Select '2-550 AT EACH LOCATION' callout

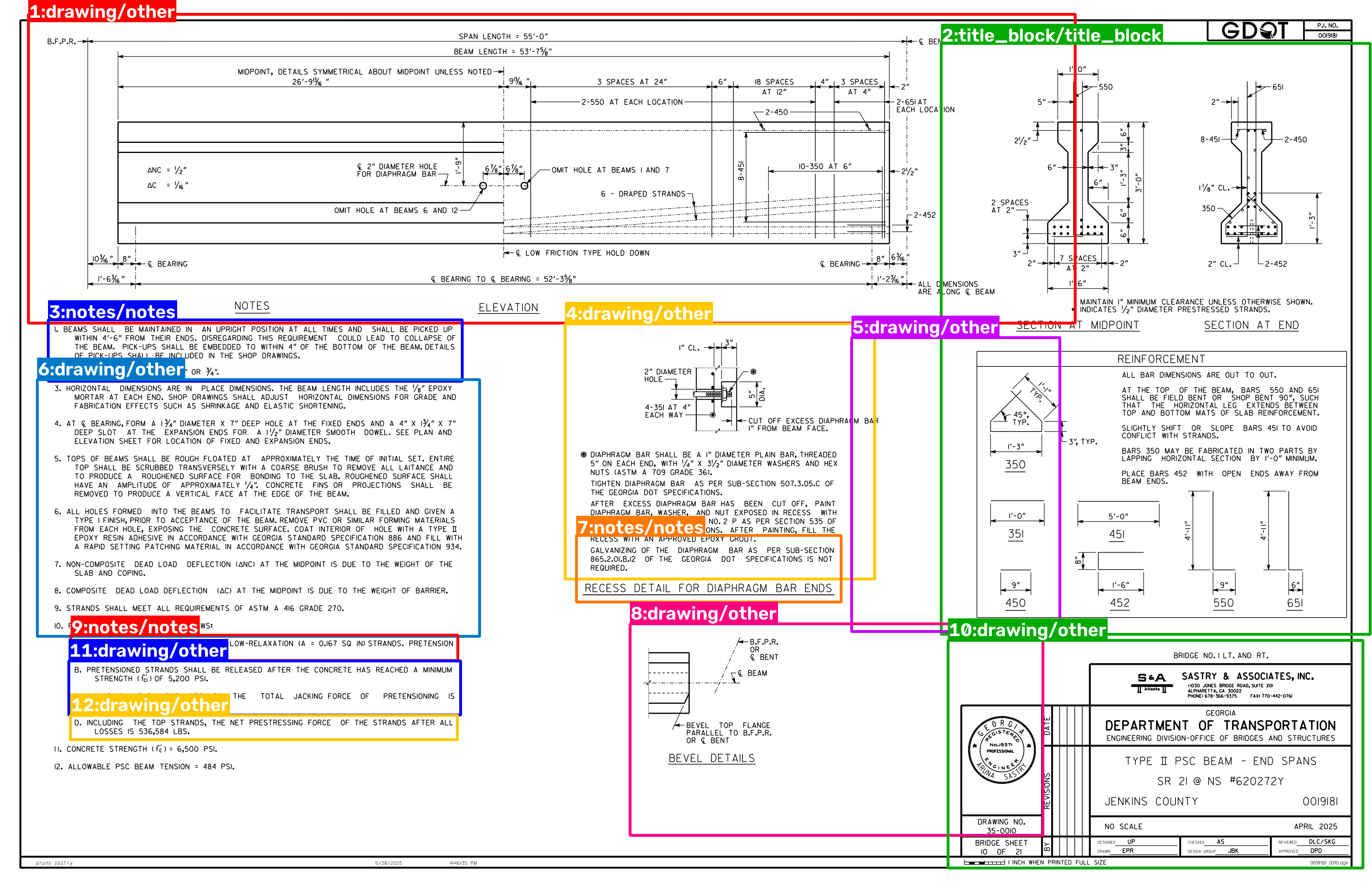pyautogui.click(x=632, y=102)
